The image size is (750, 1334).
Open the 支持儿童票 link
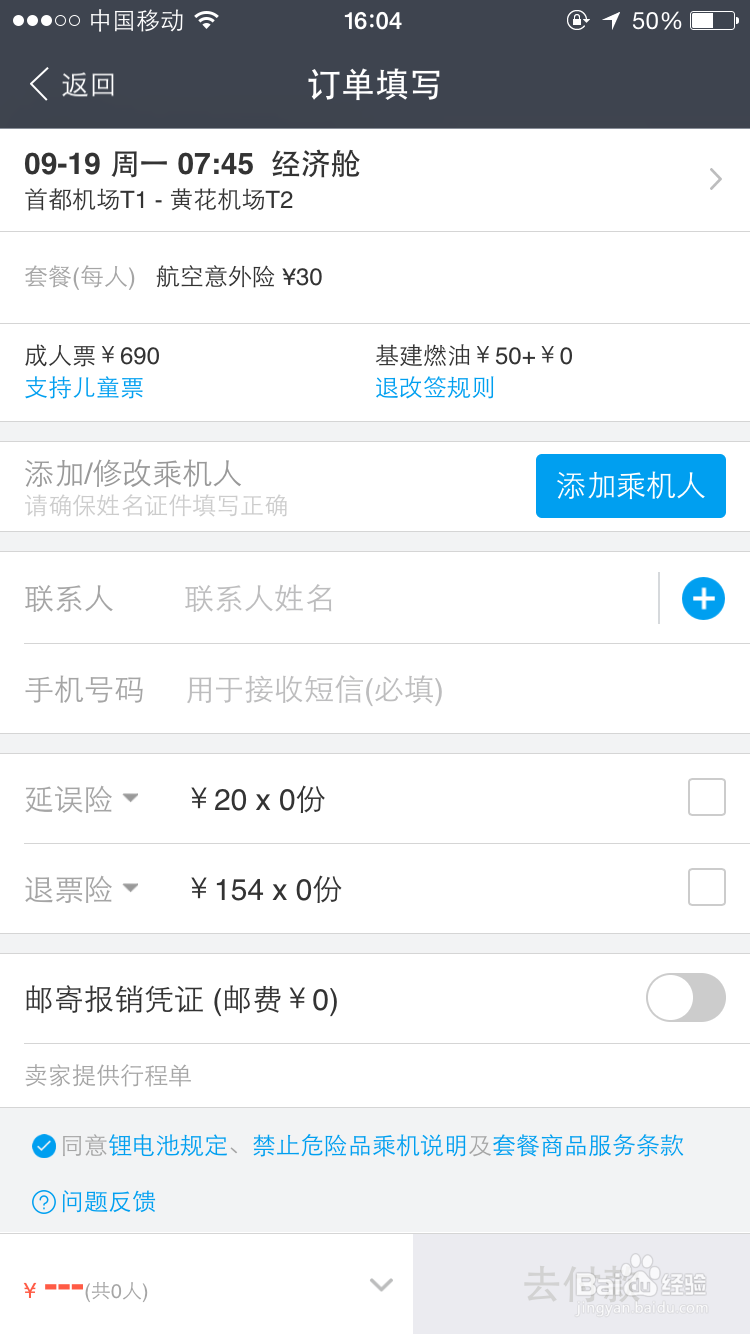coord(84,388)
